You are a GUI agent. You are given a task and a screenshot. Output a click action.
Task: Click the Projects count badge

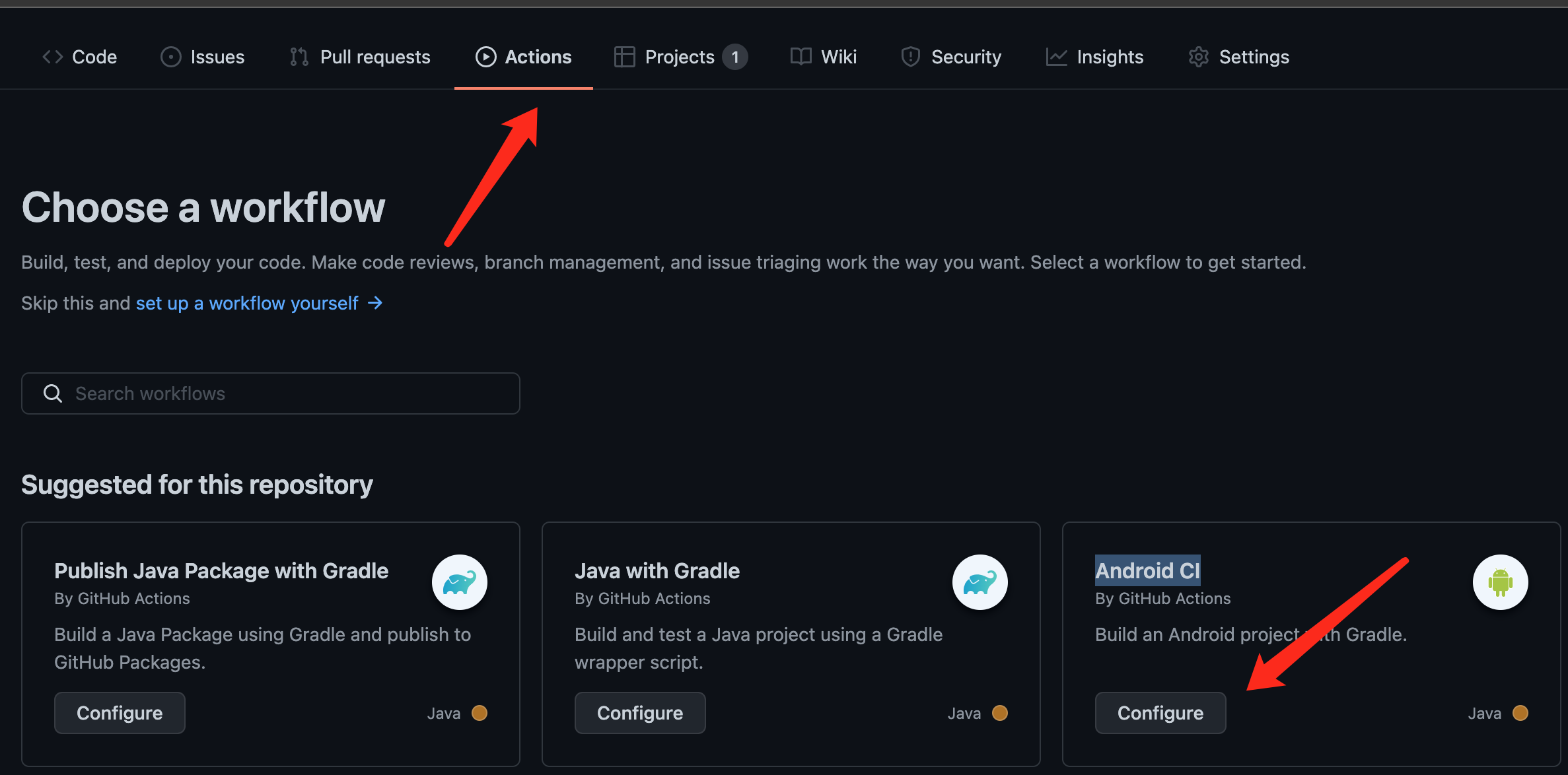tap(734, 57)
